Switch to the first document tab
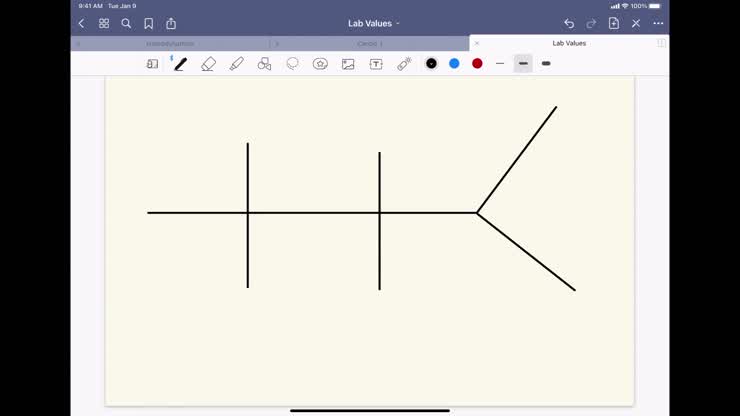Image resolution: width=740 pixels, height=416 pixels. 170,44
